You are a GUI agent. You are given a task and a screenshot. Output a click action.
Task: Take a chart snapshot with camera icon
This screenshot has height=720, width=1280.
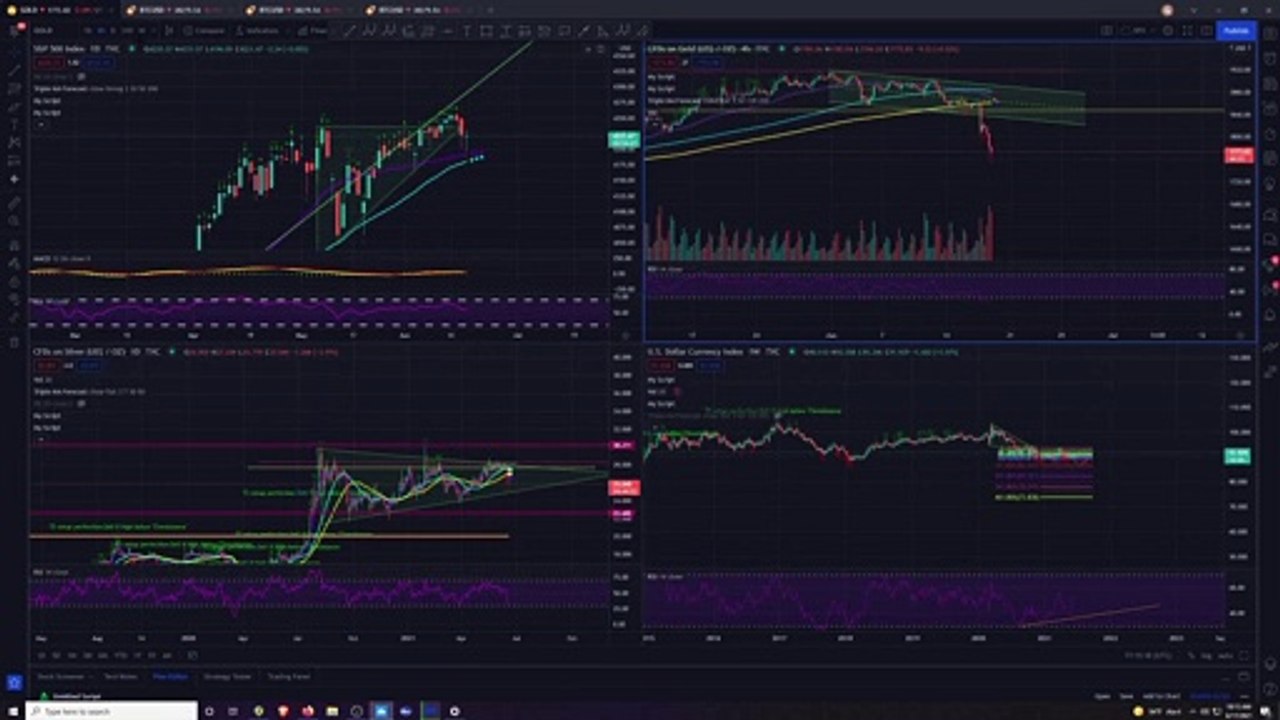point(1208,31)
